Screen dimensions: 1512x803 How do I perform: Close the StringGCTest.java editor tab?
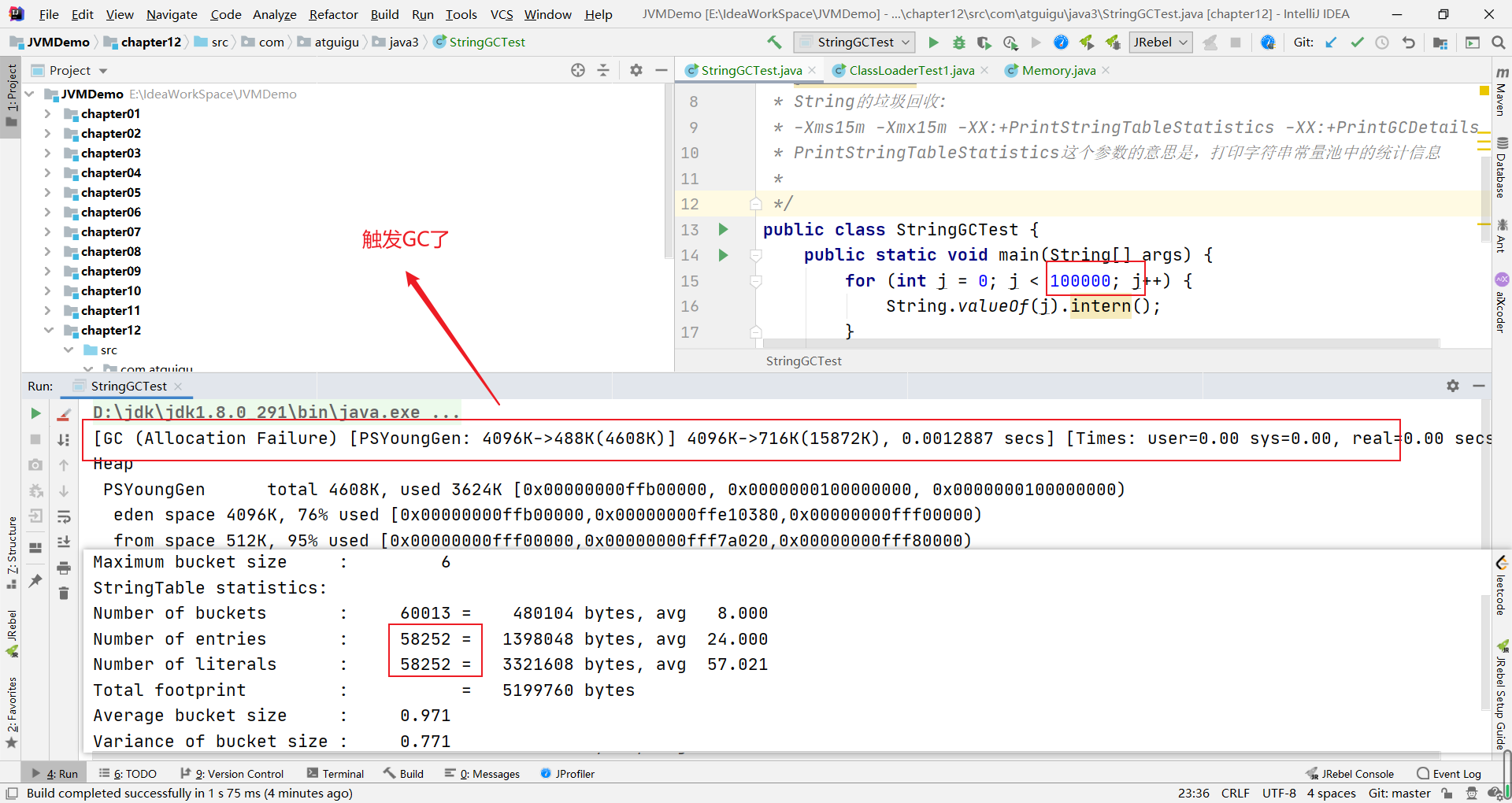pyautogui.click(x=812, y=70)
